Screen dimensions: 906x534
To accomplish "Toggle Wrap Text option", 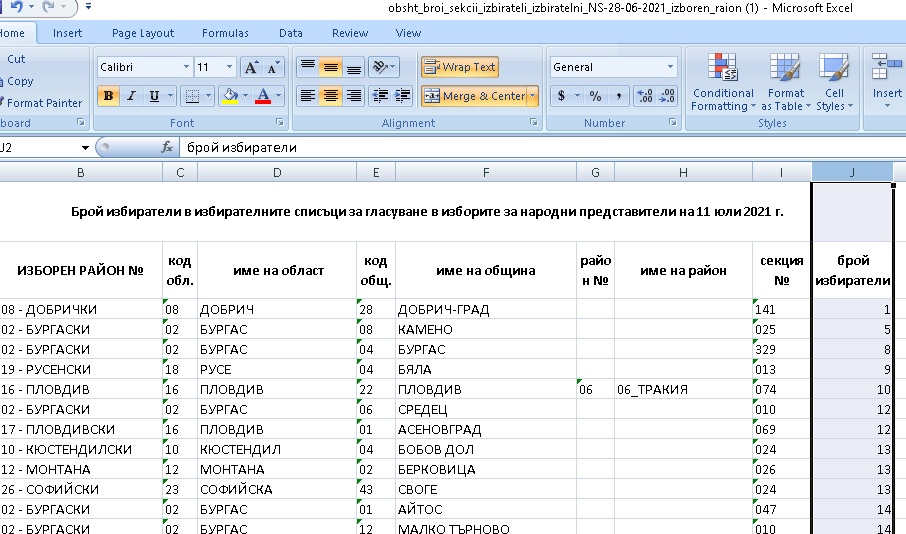I will click(x=460, y=67).
